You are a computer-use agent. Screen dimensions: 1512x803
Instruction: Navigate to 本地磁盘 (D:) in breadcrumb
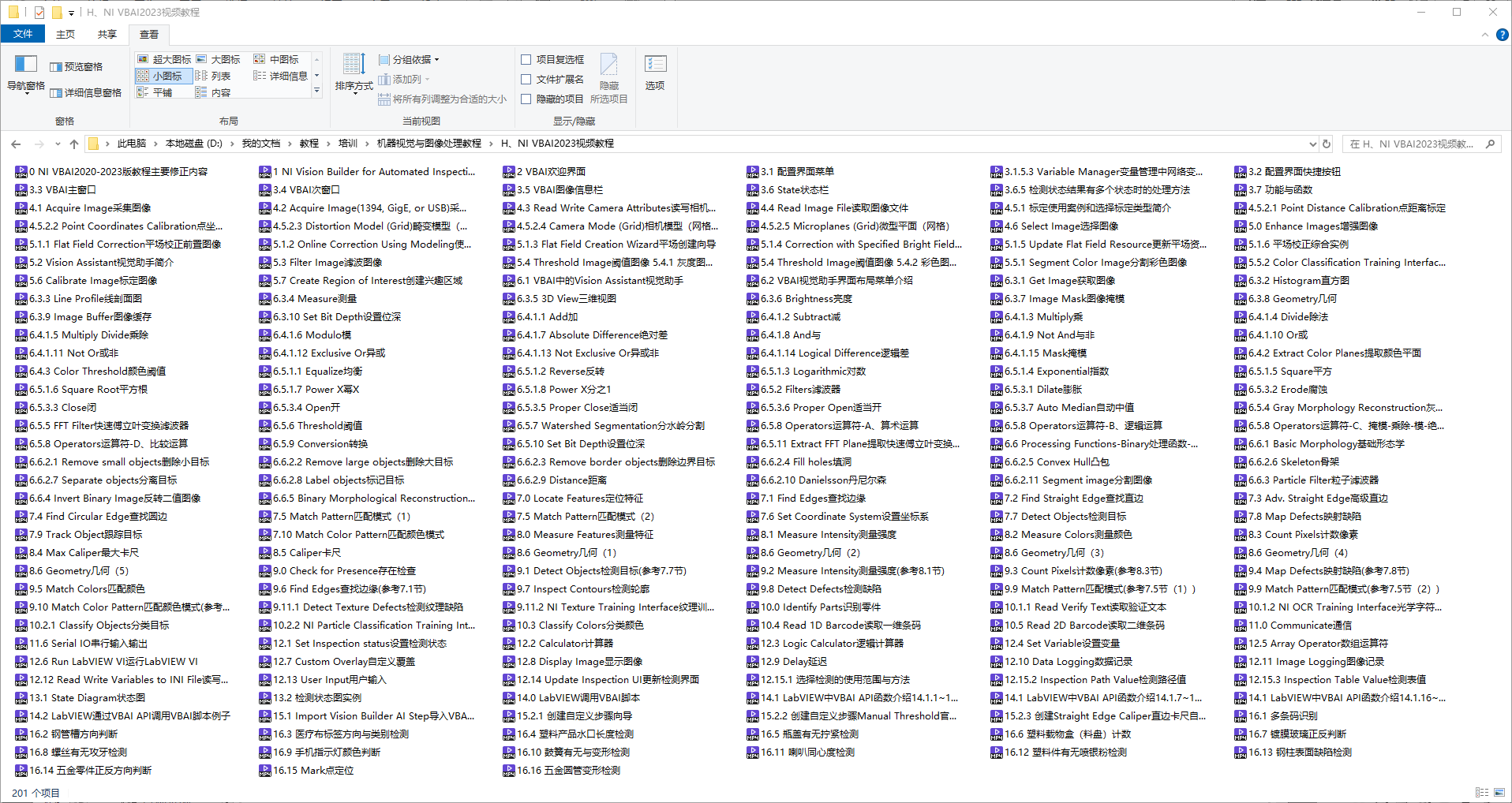194,144
